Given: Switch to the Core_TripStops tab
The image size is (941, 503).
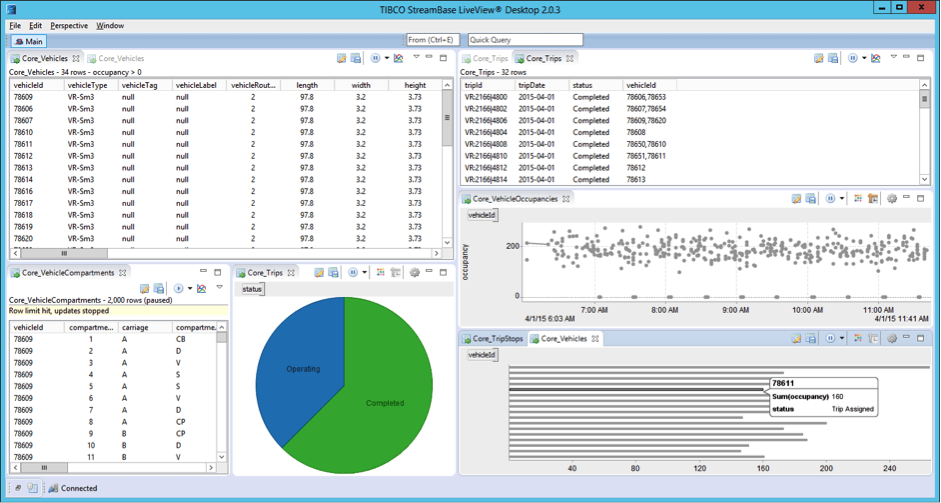Looking at the screenshot, I should (x=492, y=339).
